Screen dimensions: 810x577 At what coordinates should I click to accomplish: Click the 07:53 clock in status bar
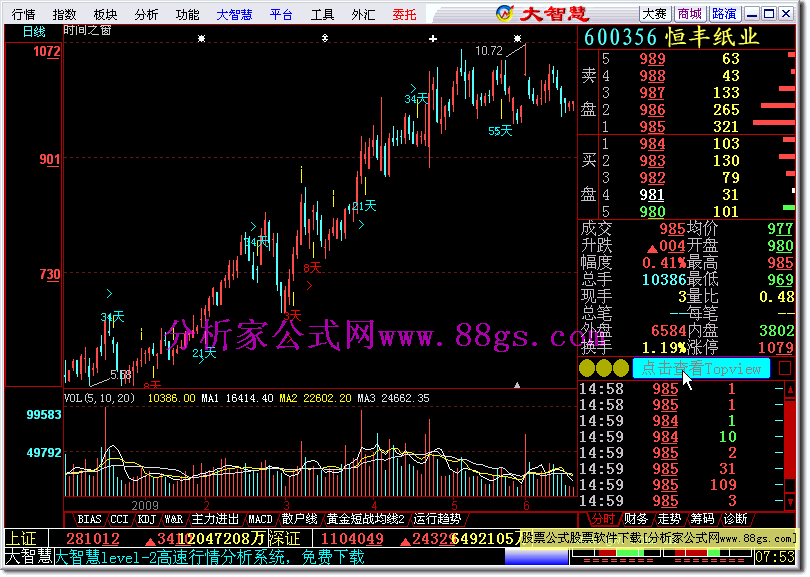click(x=774, y=557)
